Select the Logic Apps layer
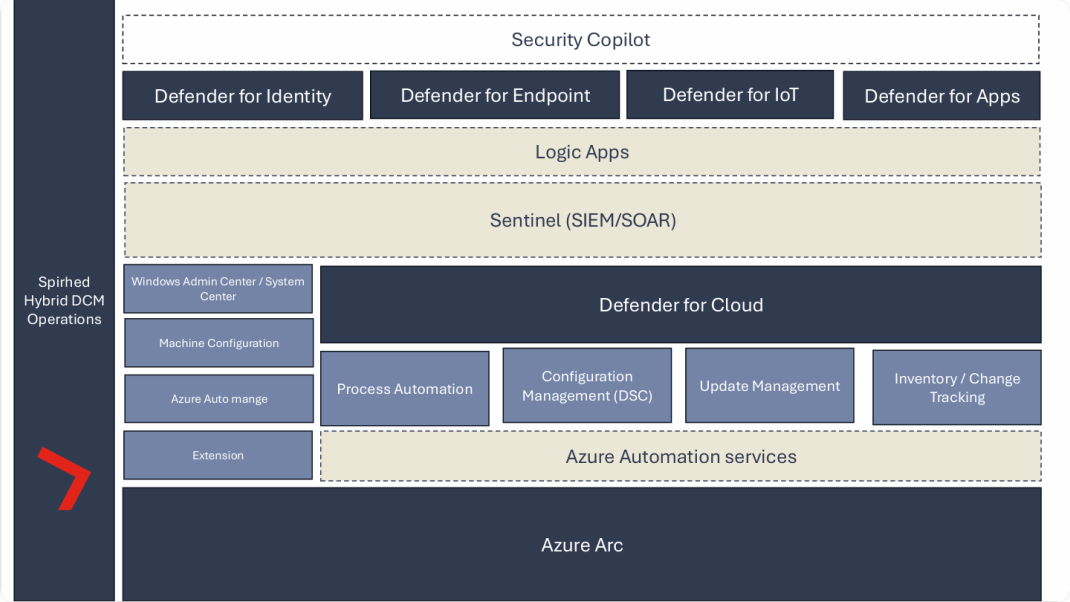Image resolution: width=1070 pixels, height=602 pixels. pyautogui.click(x=581, y=152)
